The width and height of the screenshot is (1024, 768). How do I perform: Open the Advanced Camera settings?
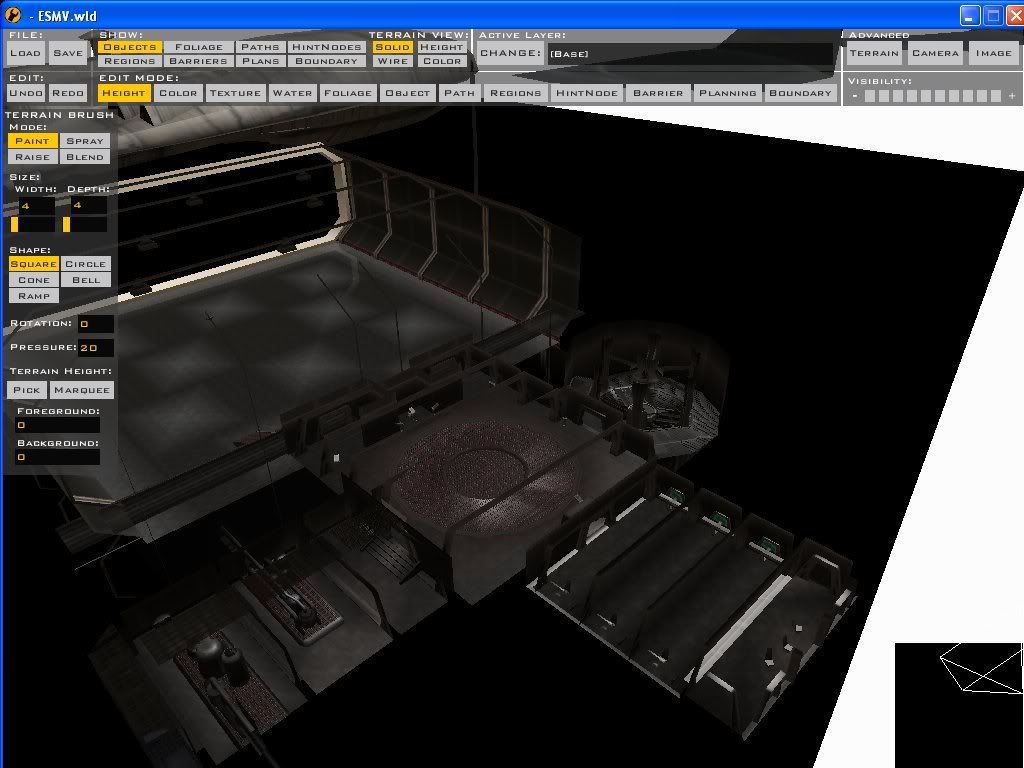coord(935,54)
